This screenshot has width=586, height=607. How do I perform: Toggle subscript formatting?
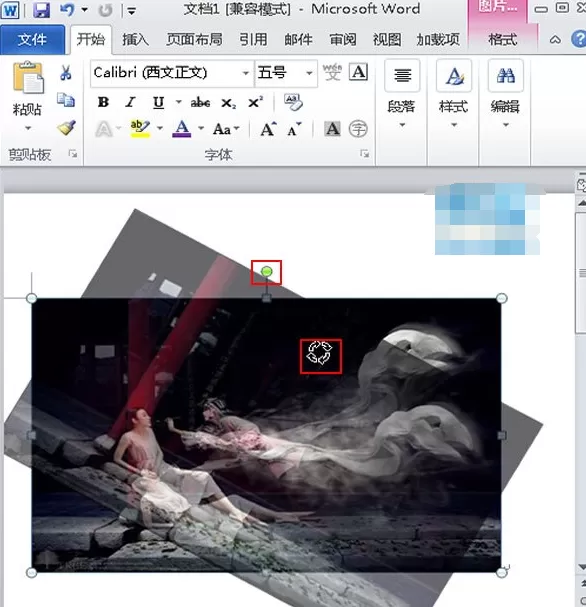[228, 103]
